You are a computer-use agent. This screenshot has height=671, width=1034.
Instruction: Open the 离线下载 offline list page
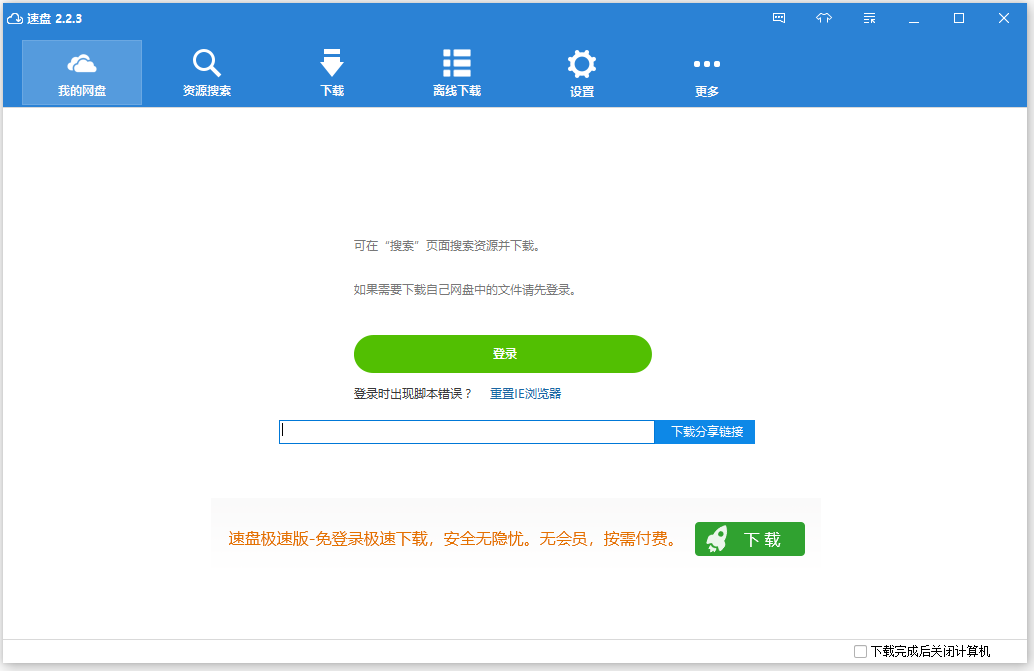457,73
